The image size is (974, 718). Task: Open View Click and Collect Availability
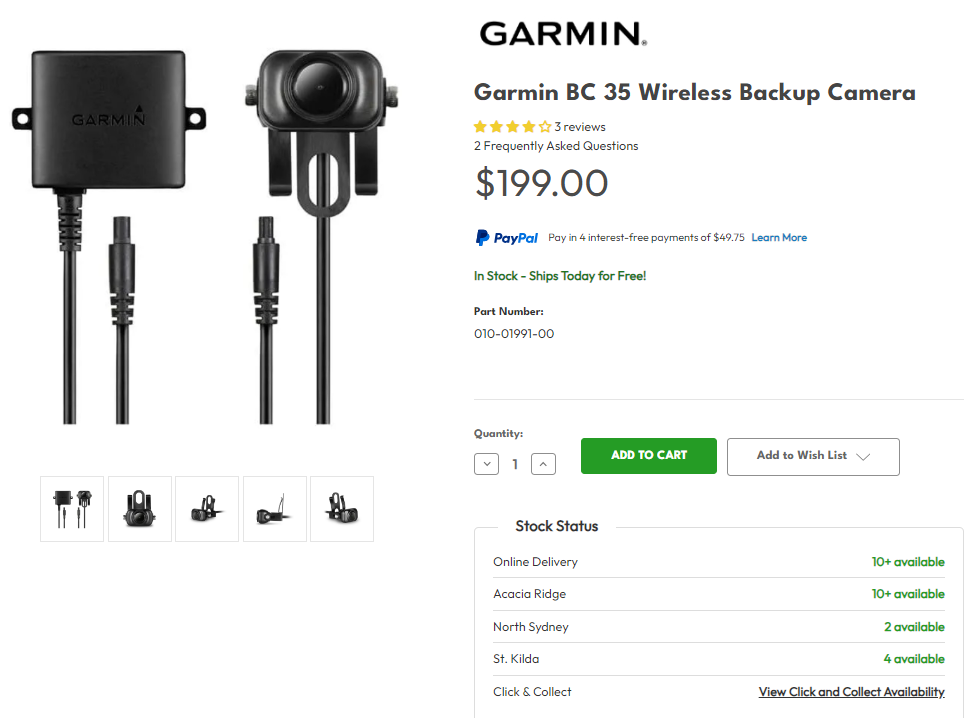tap(851, 692)
